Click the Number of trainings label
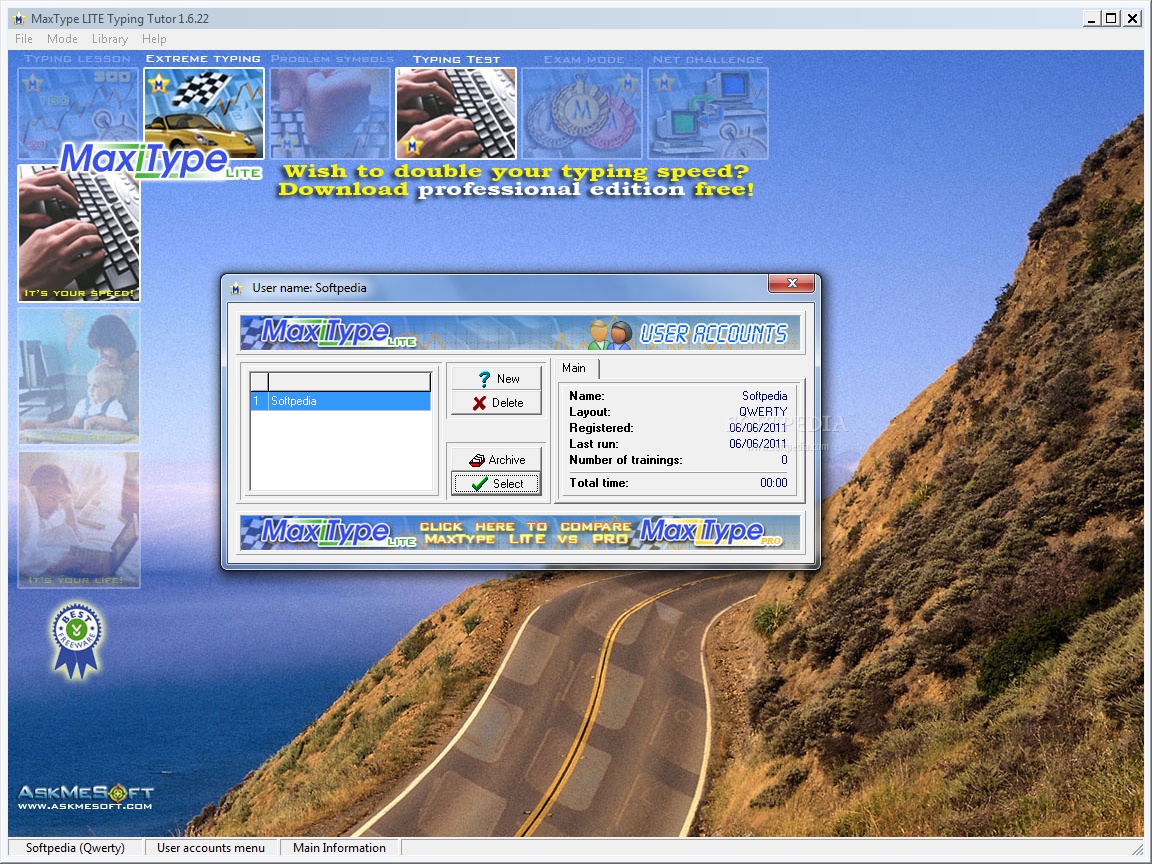Image resolution: width=1152 pixels, height=864 pixels. [626, 460]
